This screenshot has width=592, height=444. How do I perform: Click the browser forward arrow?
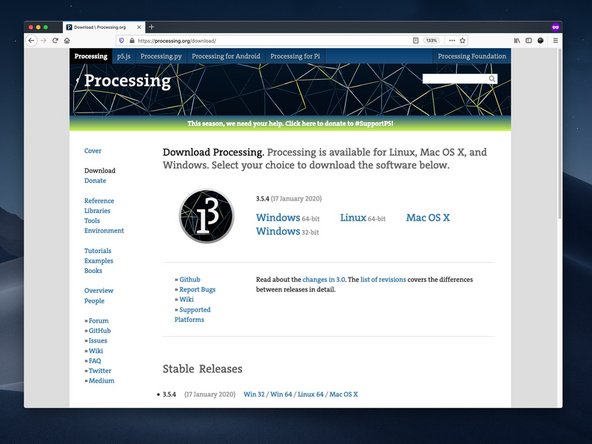(x=43, y=40)
